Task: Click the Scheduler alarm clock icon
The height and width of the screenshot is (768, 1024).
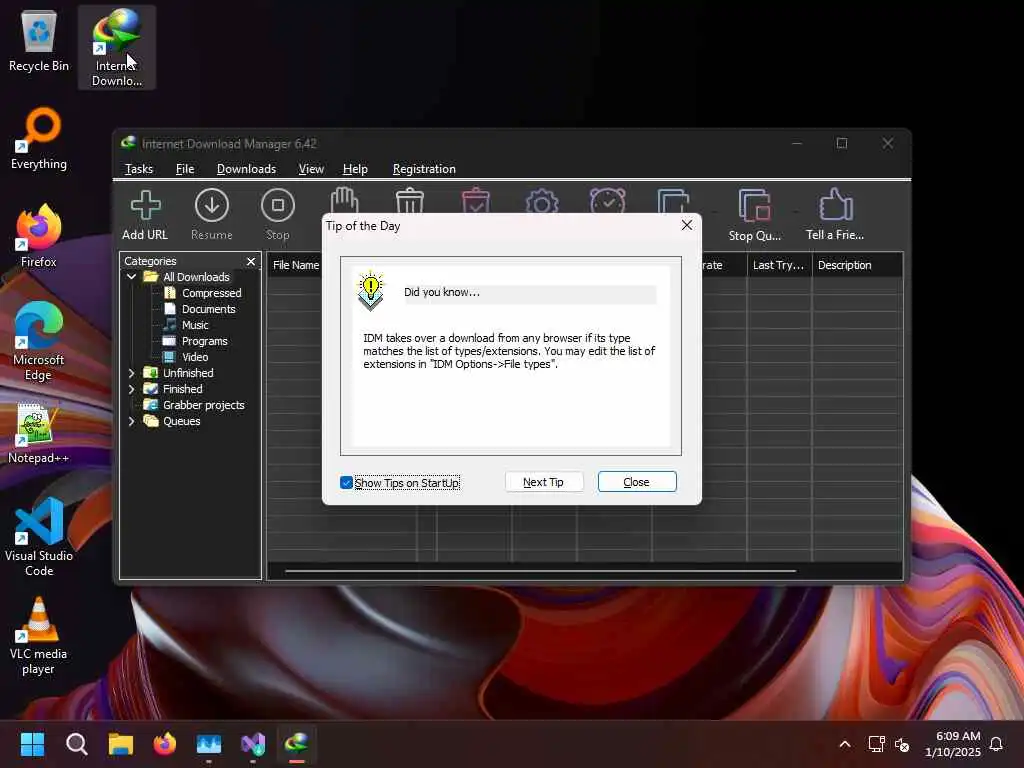Action: coord(607,200)
